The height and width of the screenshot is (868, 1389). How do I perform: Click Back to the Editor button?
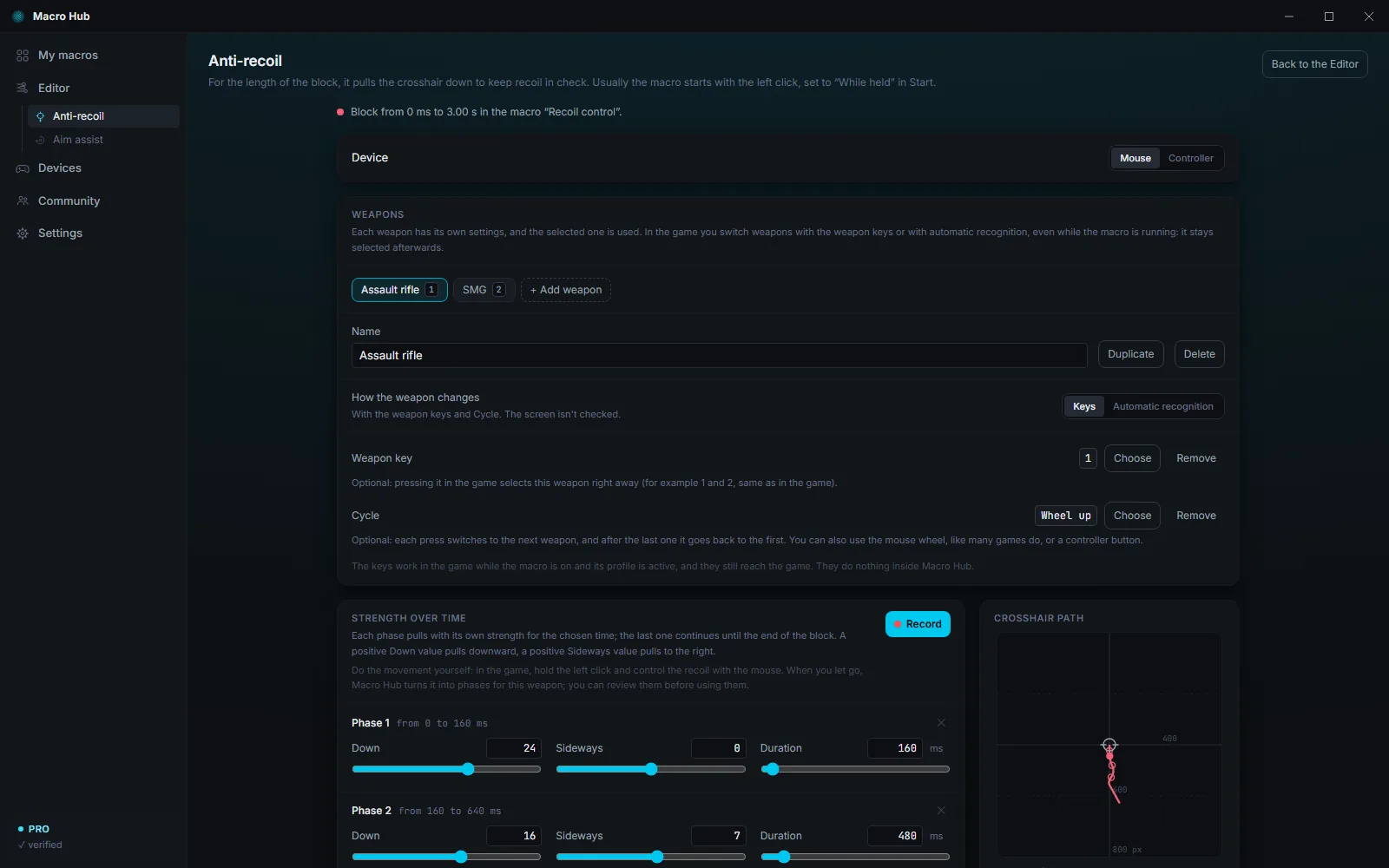click(1314, 64)
